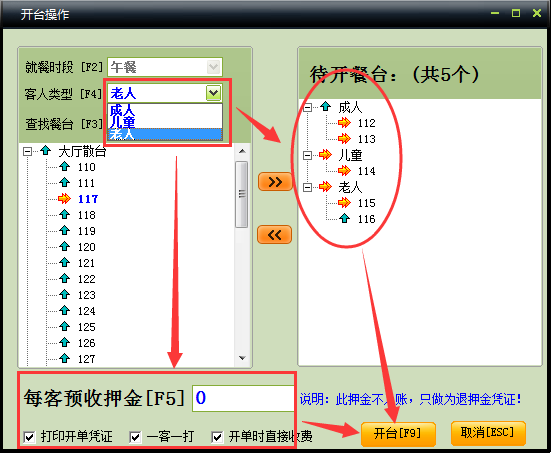551x454 pixels.
Task: Collapse the 大厅散台 tree node
Action: tap(27, 151)
